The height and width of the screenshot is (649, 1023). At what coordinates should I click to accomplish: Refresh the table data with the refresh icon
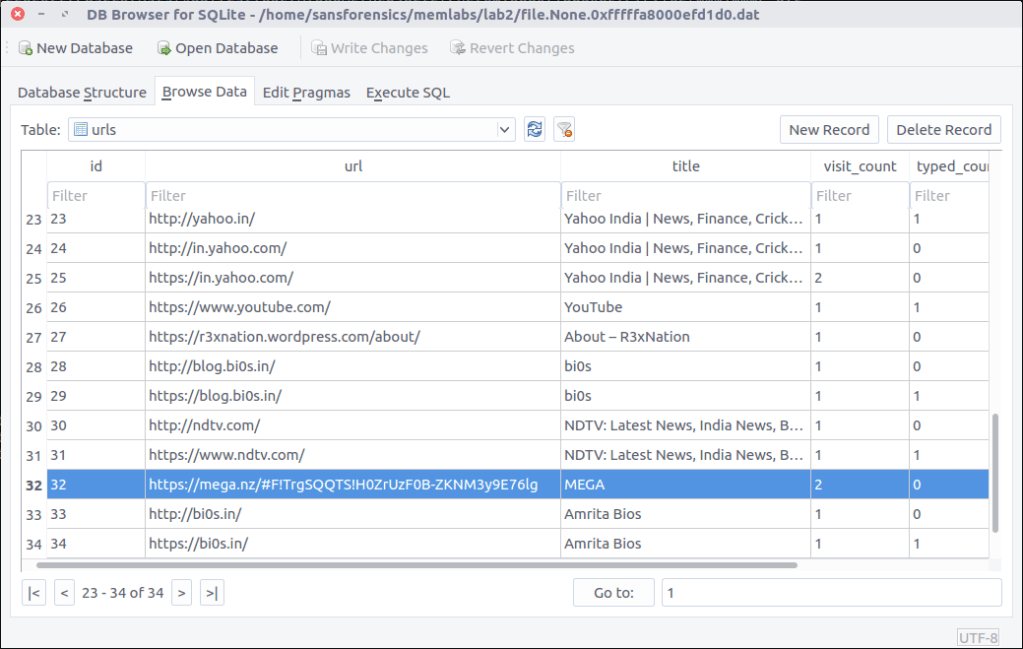click(x=535, y=129)
